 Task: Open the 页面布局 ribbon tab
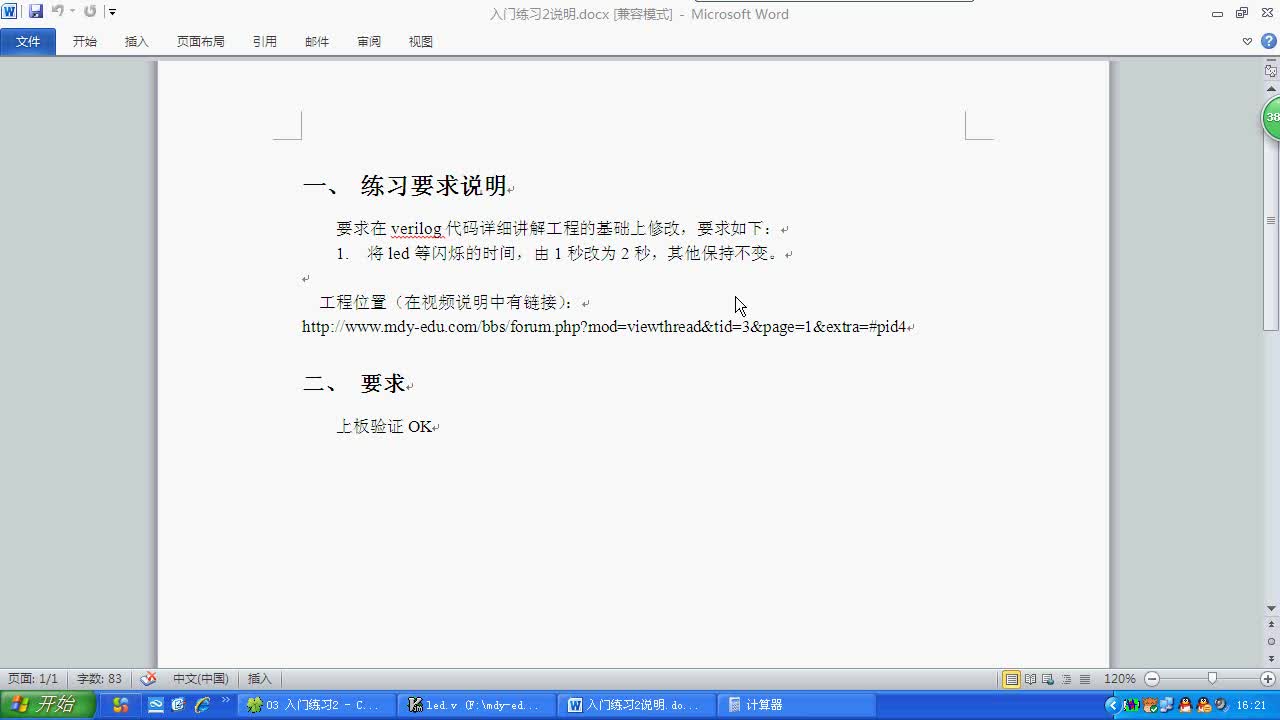201,42
